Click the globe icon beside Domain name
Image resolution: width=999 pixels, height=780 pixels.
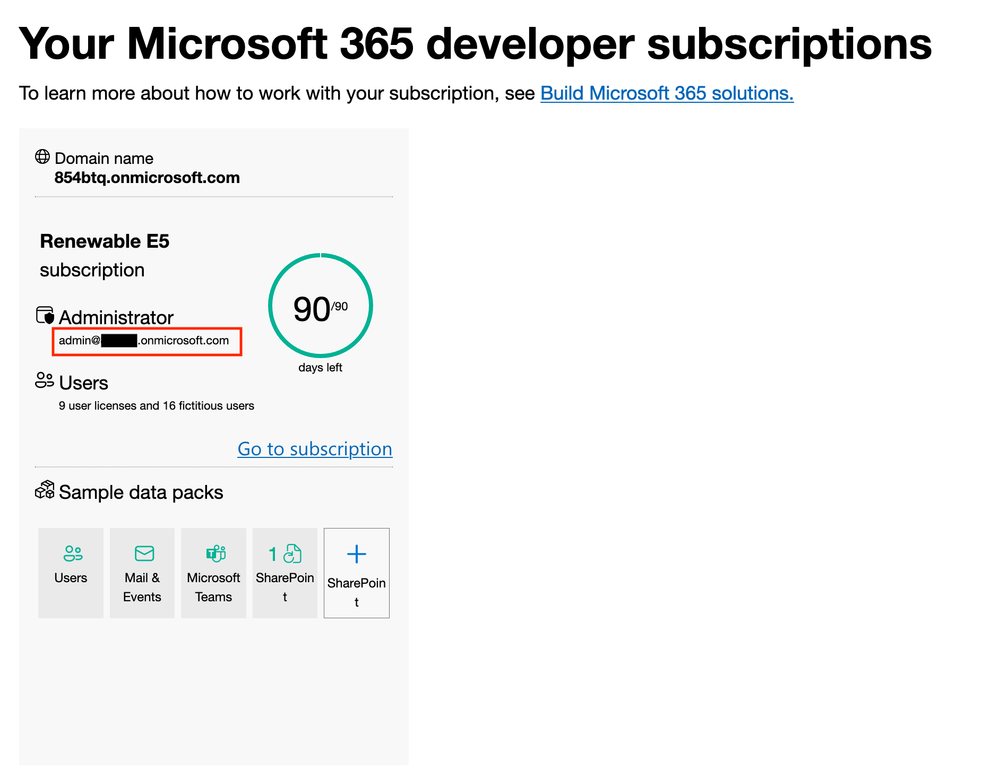pyautogui.click(x=42, y=157)
